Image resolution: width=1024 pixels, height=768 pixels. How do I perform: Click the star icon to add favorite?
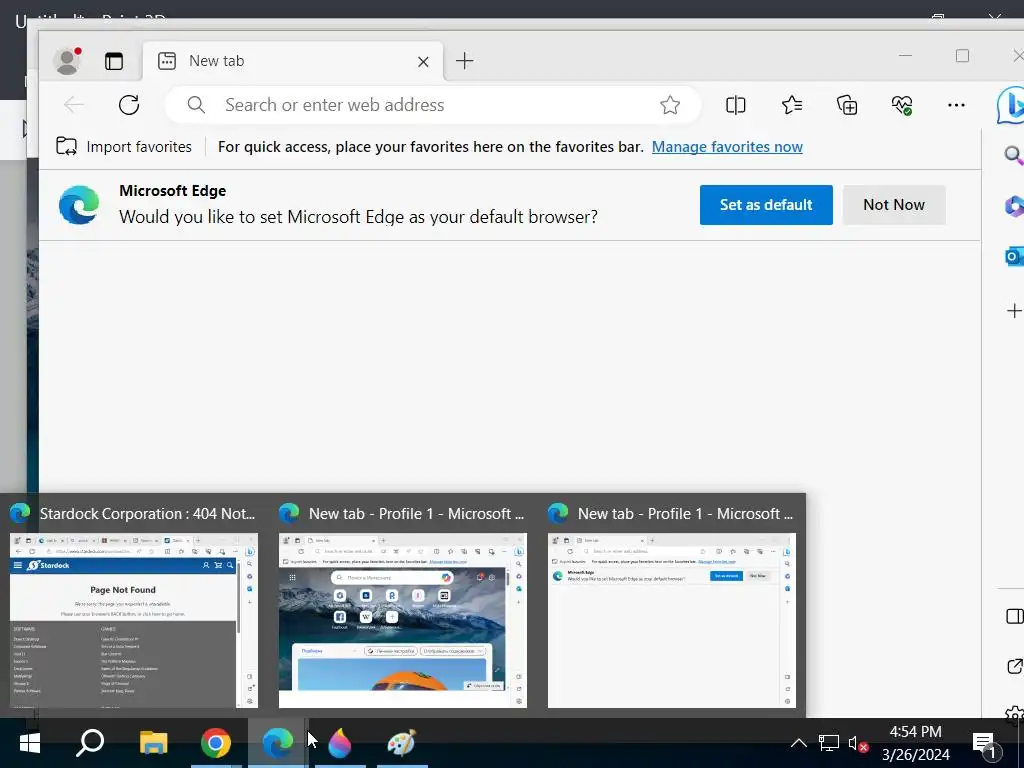[670, 104]
